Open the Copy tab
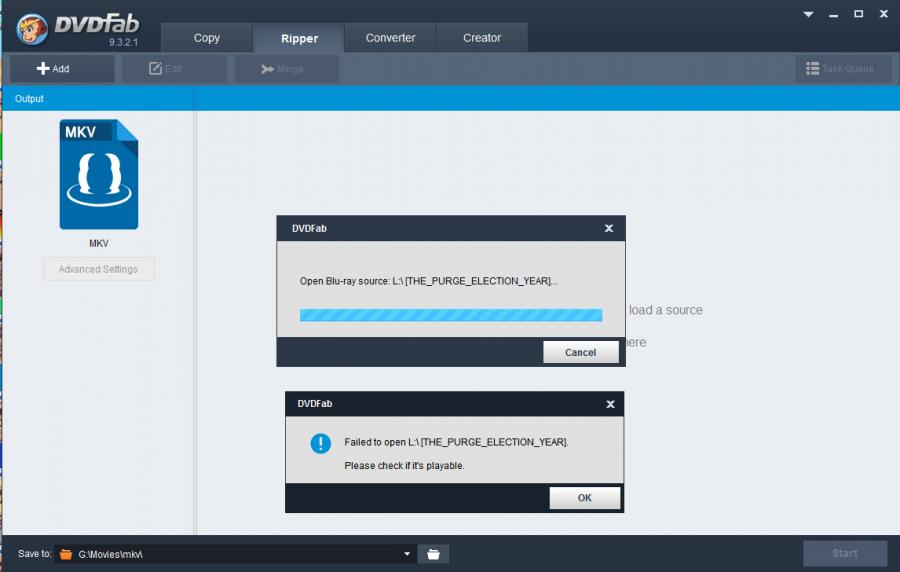The image size is (900, 572). point(207,38)
